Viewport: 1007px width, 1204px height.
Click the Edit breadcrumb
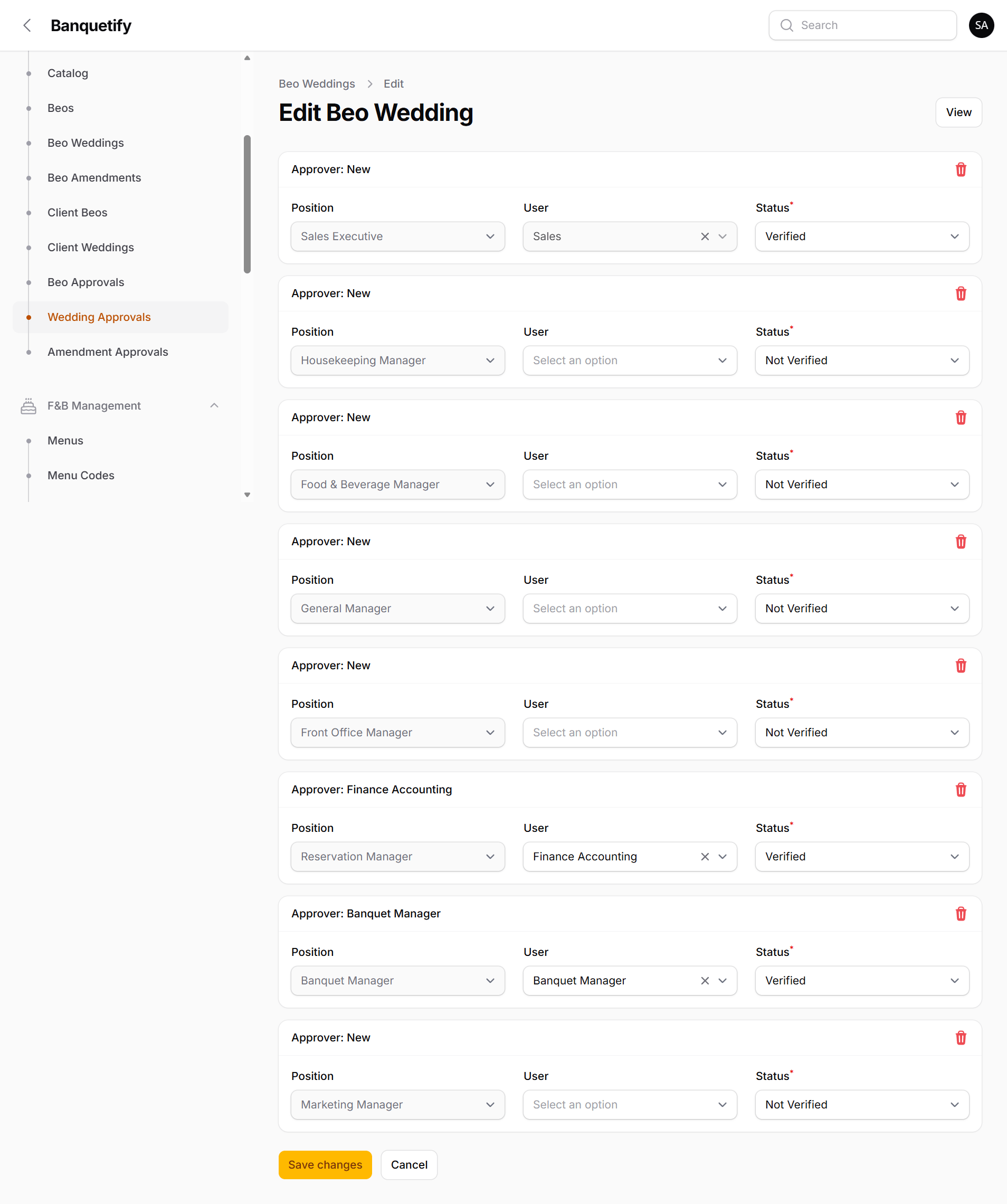(x=394, y=84)
